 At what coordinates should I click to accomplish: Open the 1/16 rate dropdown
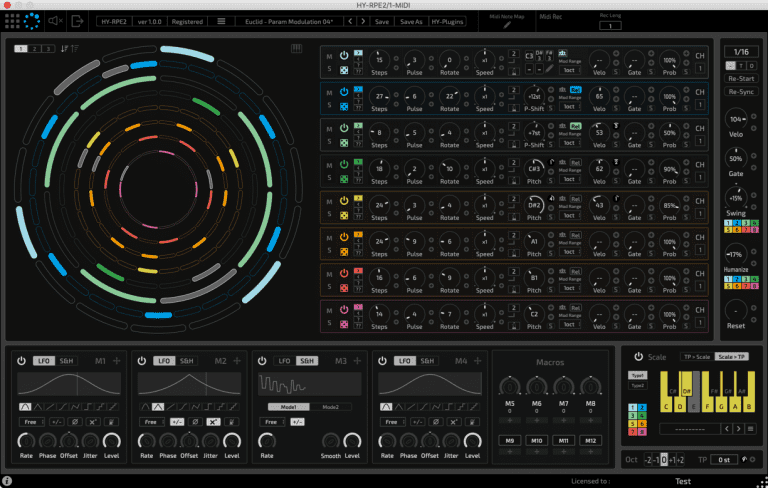click(x=739, y=51)
